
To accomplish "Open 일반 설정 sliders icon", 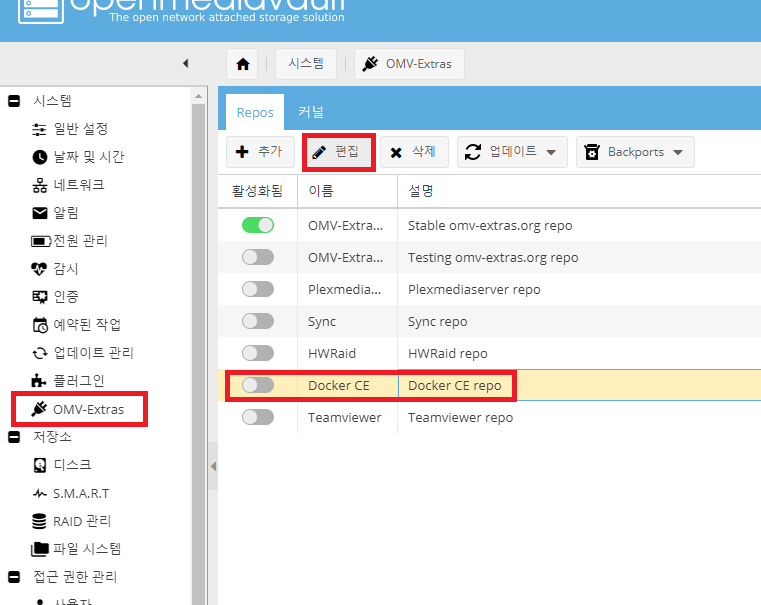I will click(39, 130).
